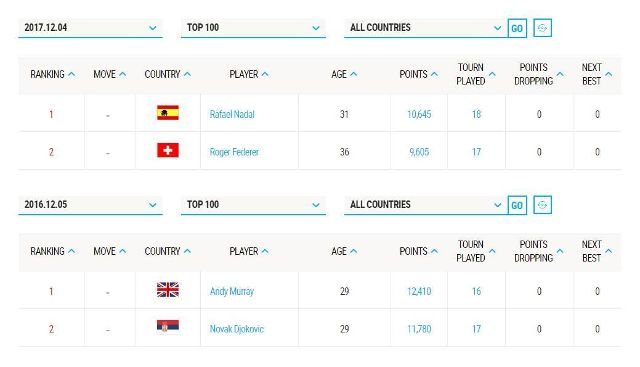This screenshot has width=640, height=367.
Task: Open the Rafael Nadal player link
Action: pyautogui.click(x=232, y=114)
